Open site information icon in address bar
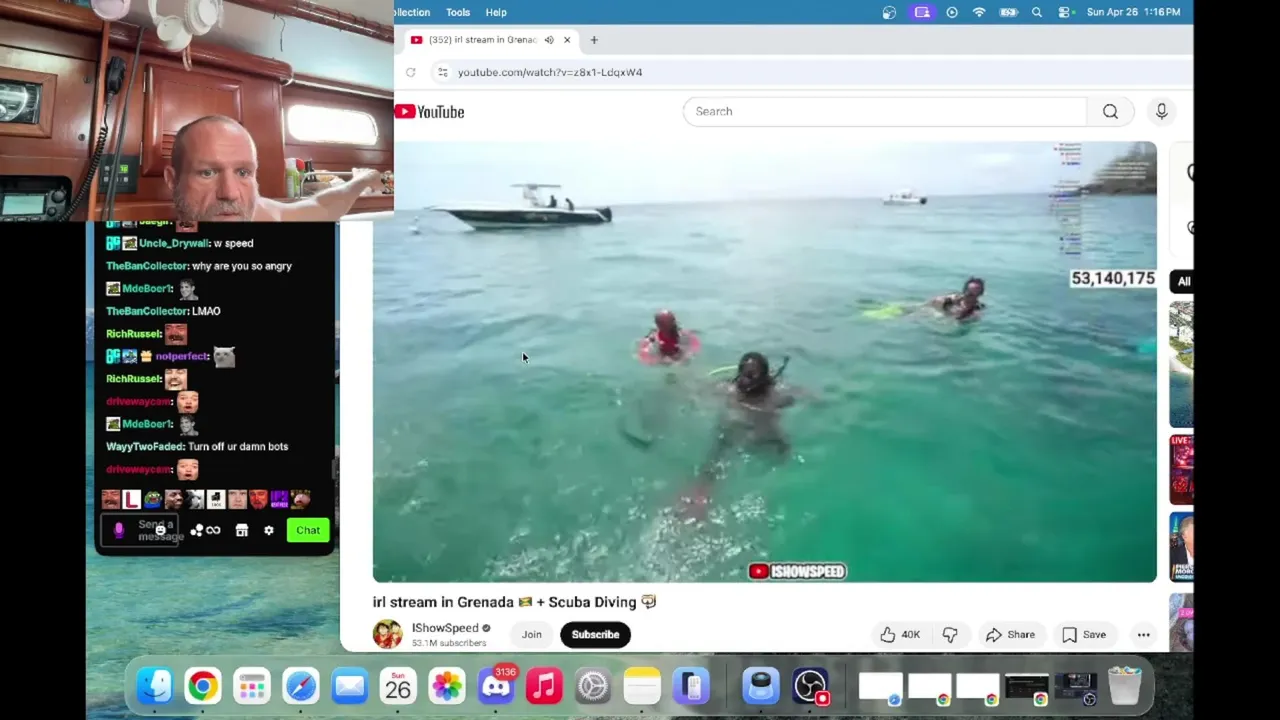 pos(442,72)
